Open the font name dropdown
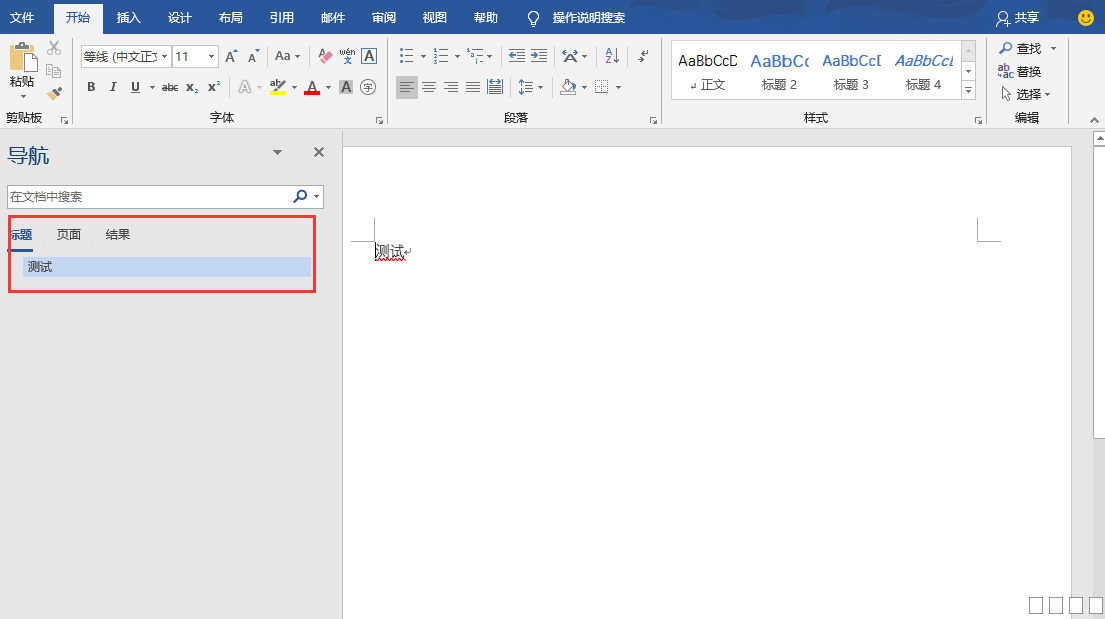The image size is (1105, 619). click(164, 57)
